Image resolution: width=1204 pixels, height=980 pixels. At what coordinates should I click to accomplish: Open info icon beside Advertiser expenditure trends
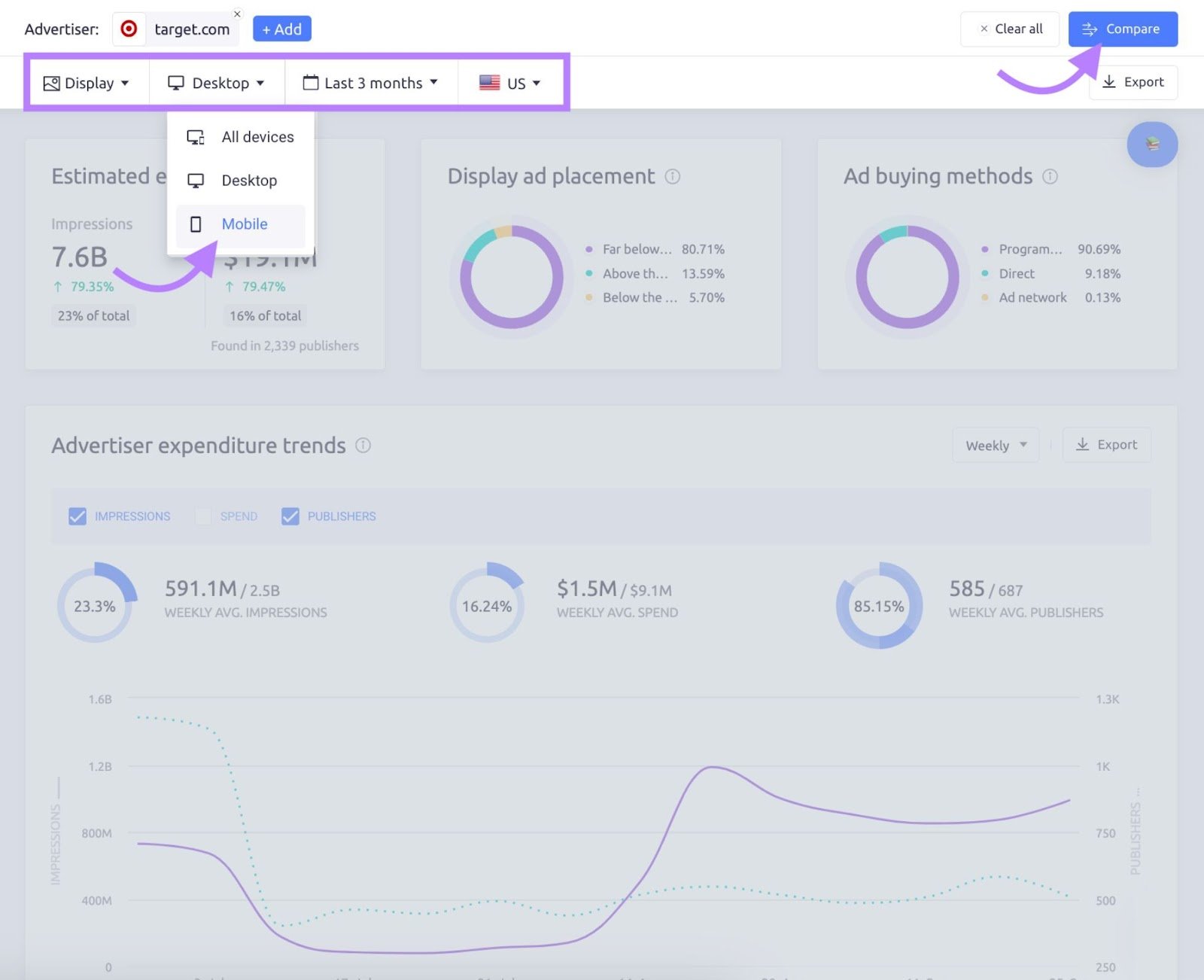click(363, 446)
